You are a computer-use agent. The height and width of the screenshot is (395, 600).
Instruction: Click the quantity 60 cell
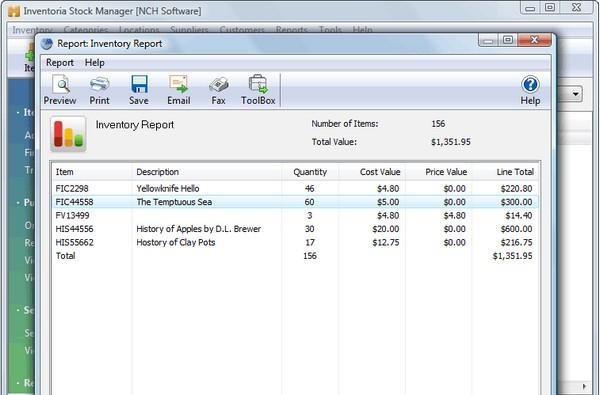pyautogui.click(x=310, y=202)
